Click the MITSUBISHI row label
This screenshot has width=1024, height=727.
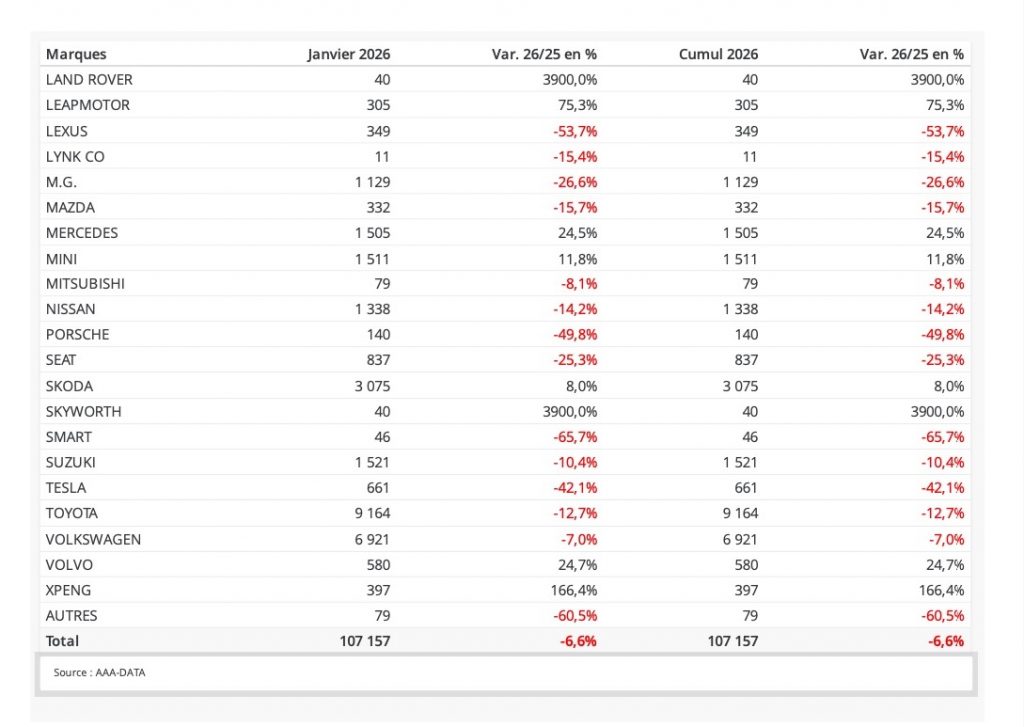click(85, 284)
